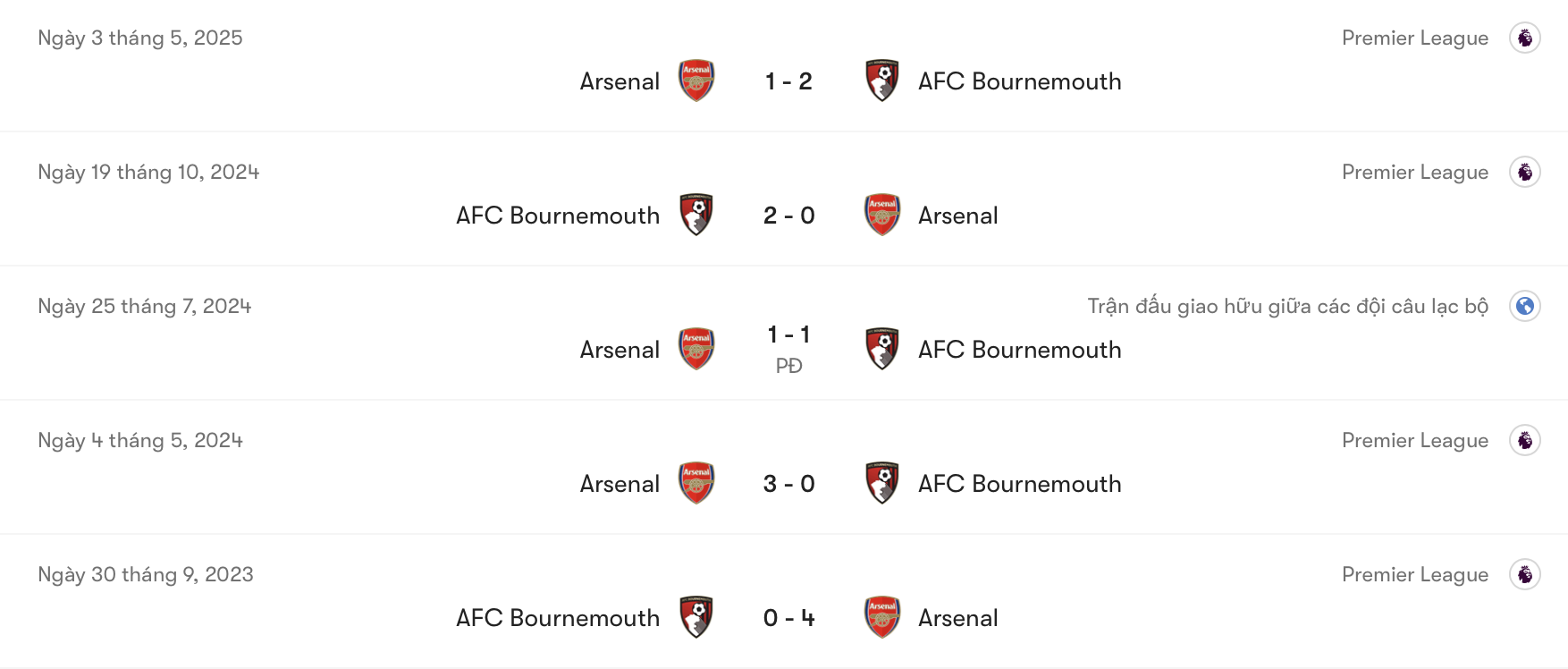Click the Arsenal crest in the September 30, 2023 match

(881, 617)
